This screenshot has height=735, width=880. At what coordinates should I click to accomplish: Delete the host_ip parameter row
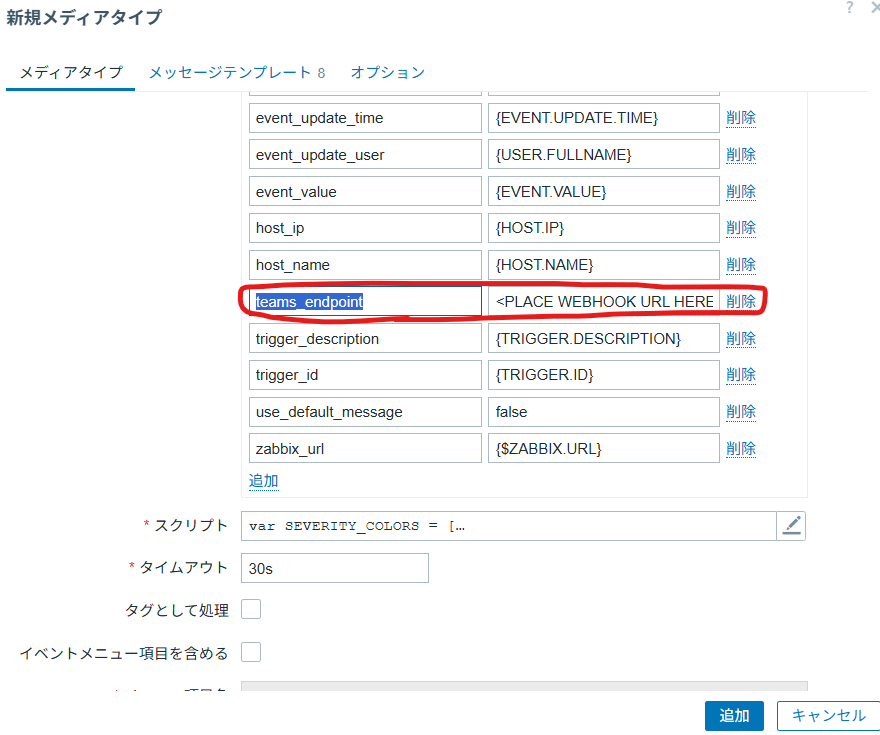740,228
